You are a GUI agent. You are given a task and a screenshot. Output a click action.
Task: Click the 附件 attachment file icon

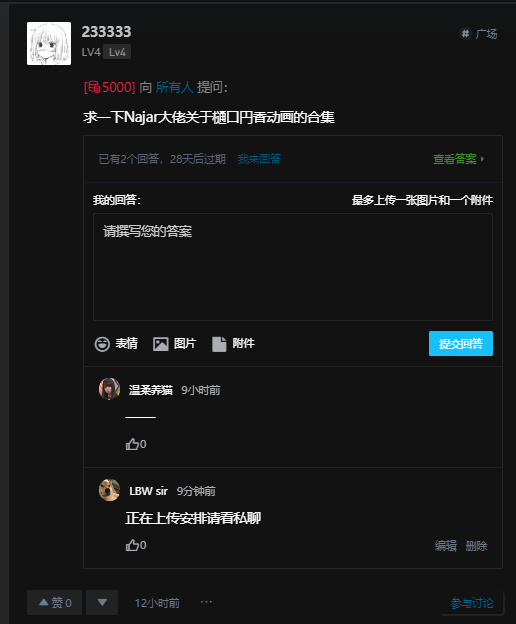(x=219, y=344)
